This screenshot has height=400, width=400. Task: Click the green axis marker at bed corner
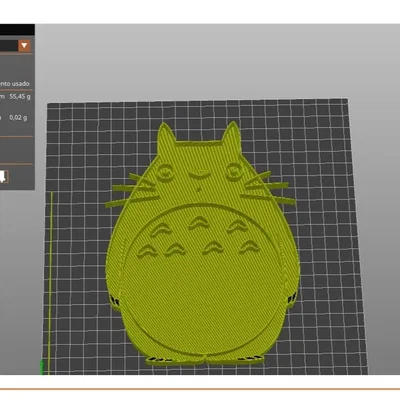[42, 367]
